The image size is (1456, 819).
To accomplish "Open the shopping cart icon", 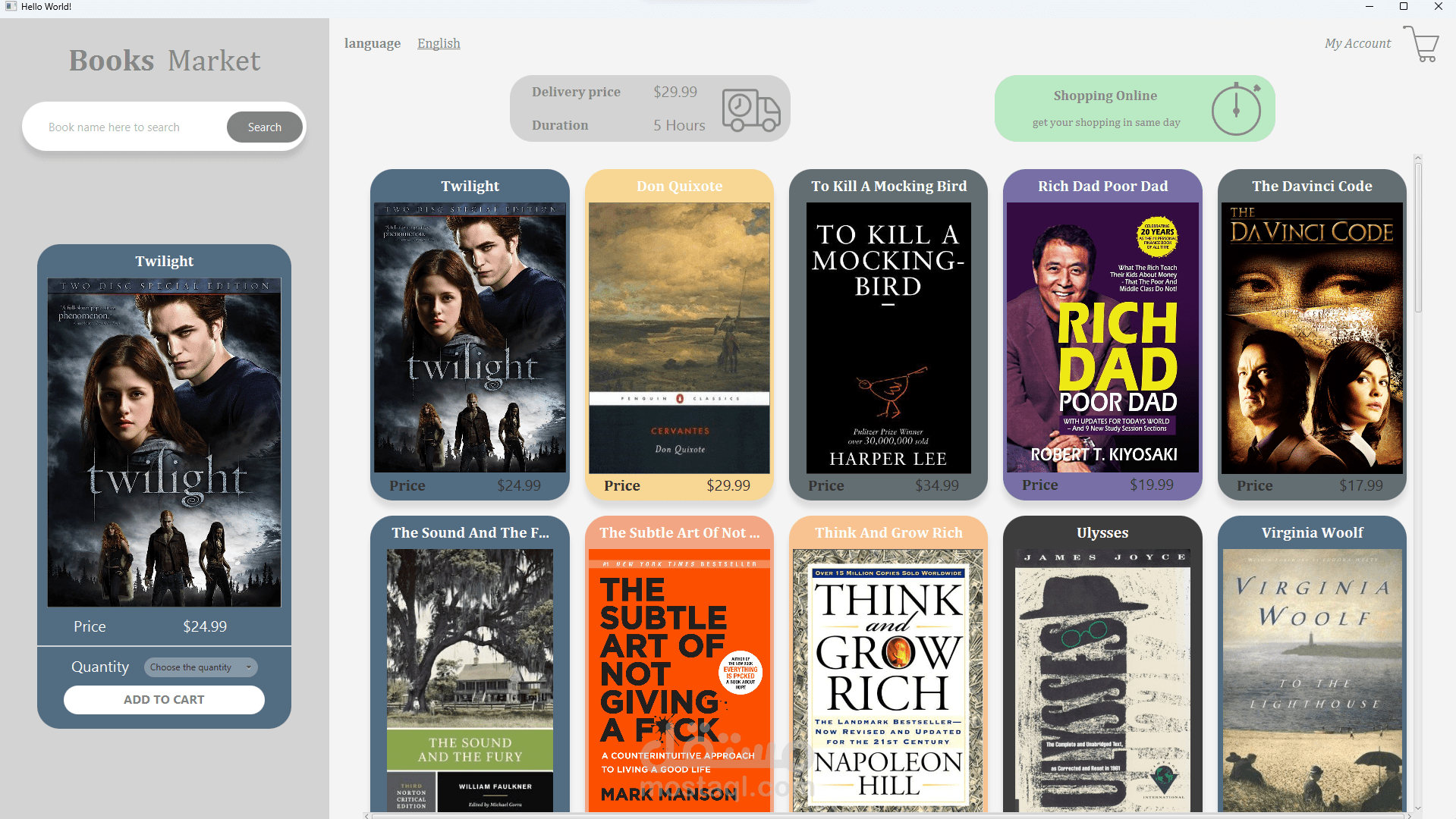I will [x=1421, y=44].
